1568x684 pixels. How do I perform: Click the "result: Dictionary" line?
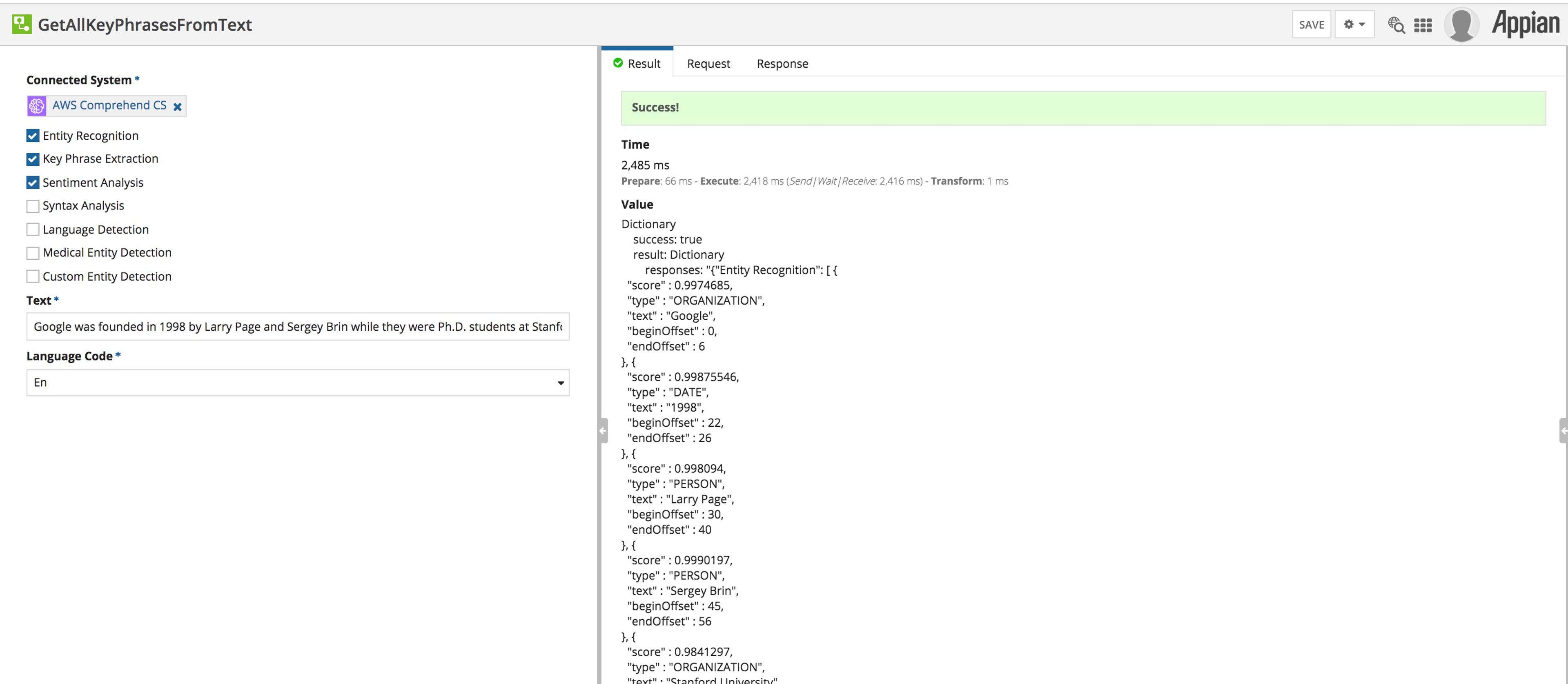(679, 254)
